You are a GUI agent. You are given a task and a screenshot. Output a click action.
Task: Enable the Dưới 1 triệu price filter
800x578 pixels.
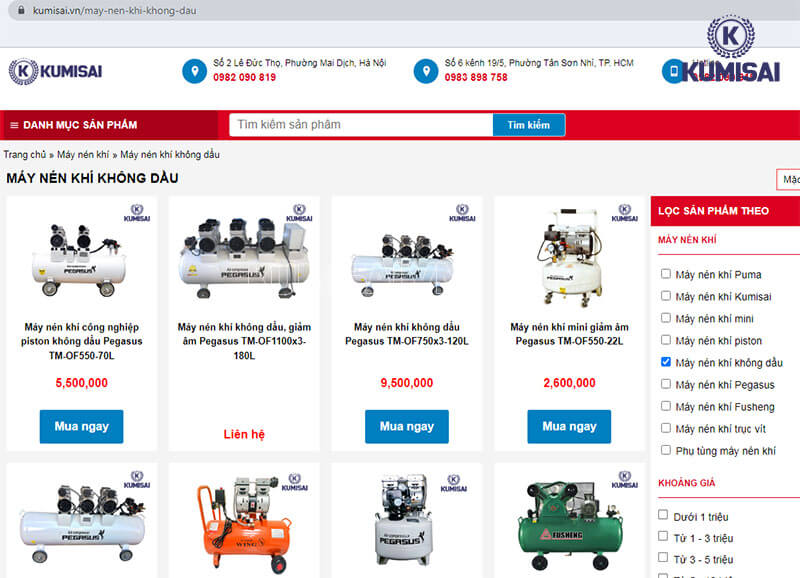[663, 515]
